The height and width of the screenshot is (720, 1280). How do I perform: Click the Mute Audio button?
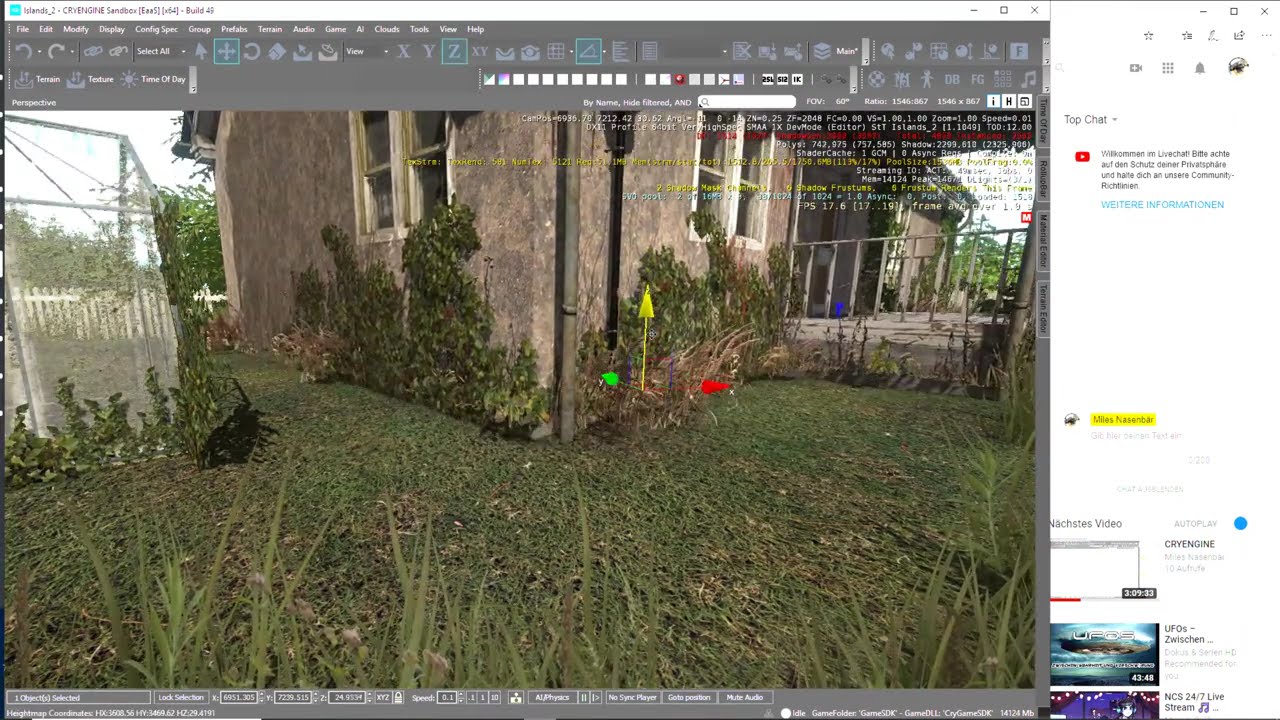(x=744, y=697)
